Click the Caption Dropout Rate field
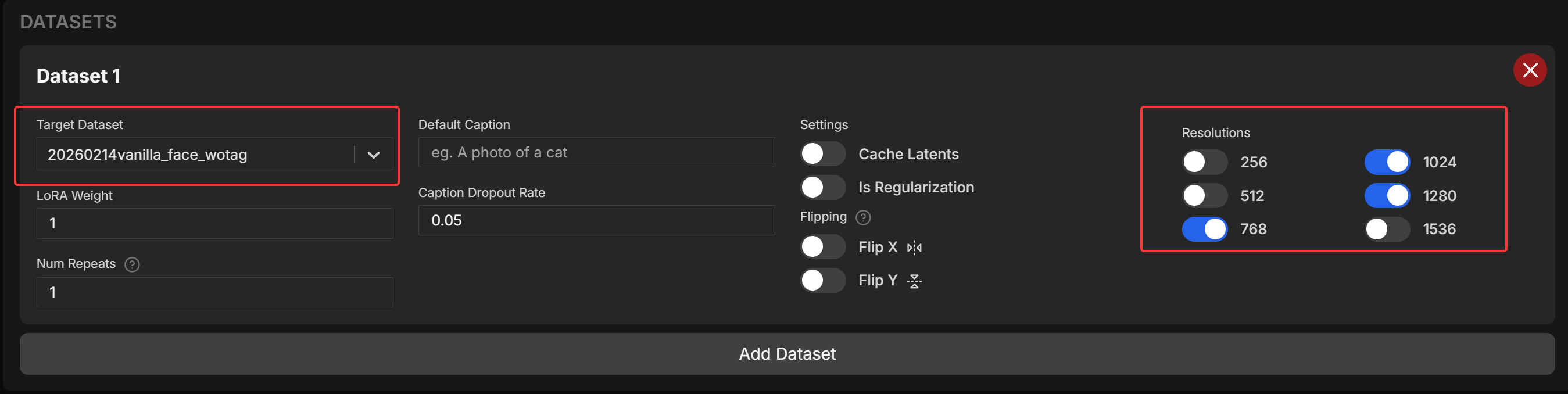The height and width of the screenshot is (394, 1568). pyautogui.click(x=596, y=220)
